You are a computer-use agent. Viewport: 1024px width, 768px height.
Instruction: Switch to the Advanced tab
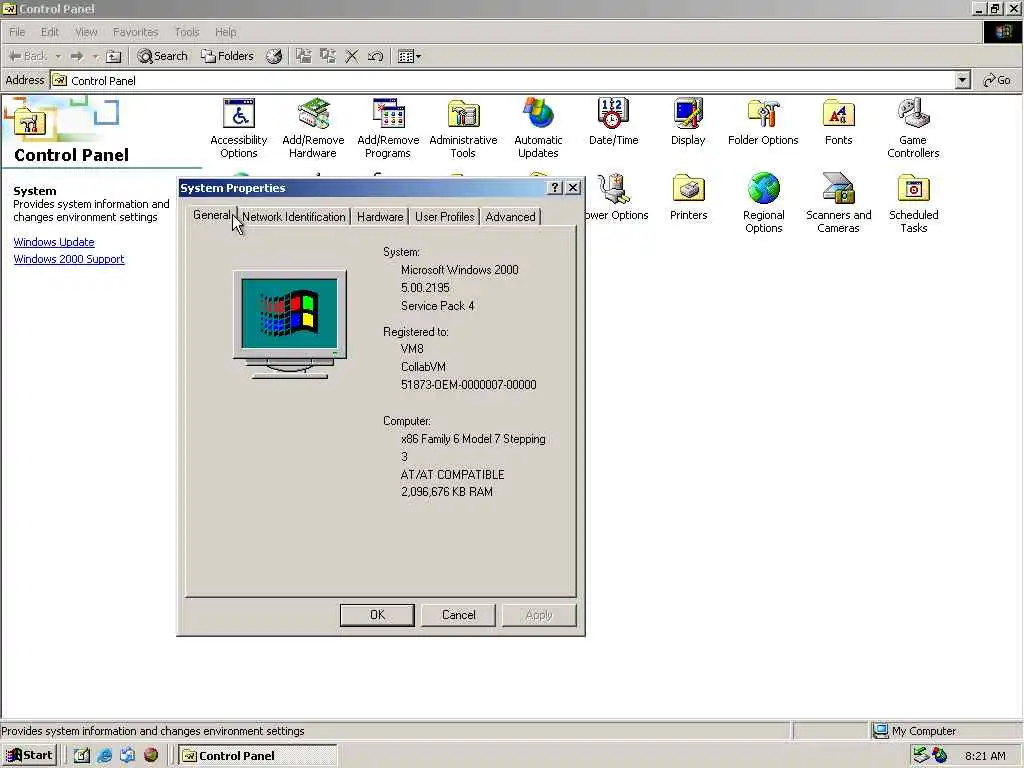point(511,217)
